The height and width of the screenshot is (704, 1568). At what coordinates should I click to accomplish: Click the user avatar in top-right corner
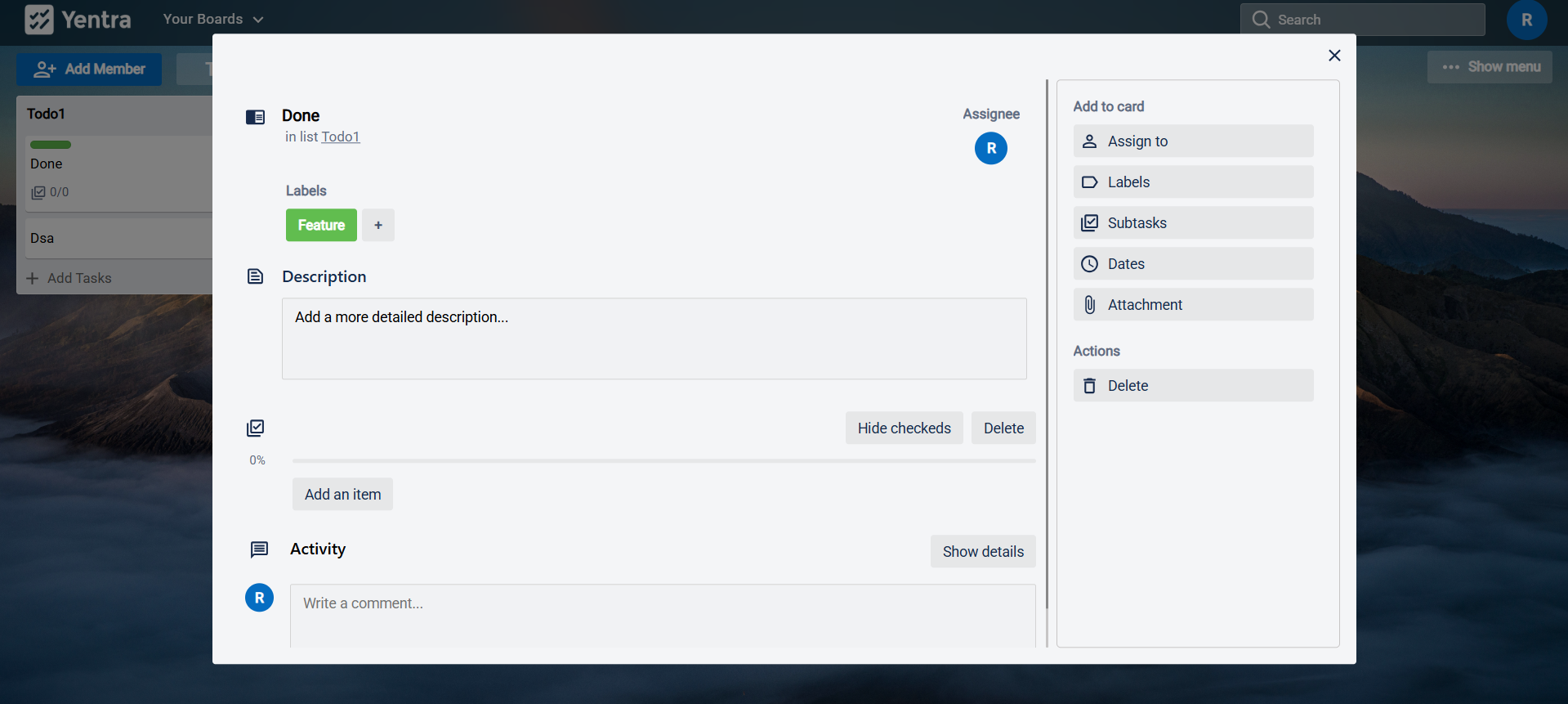(x=1526, y=20)
